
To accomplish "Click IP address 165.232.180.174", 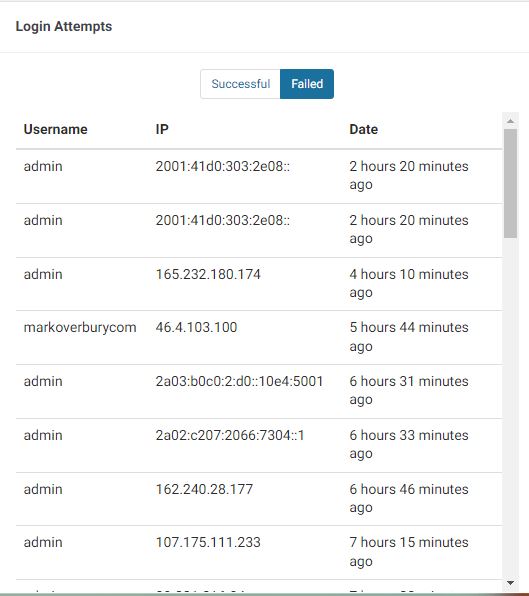I will 208,274.
